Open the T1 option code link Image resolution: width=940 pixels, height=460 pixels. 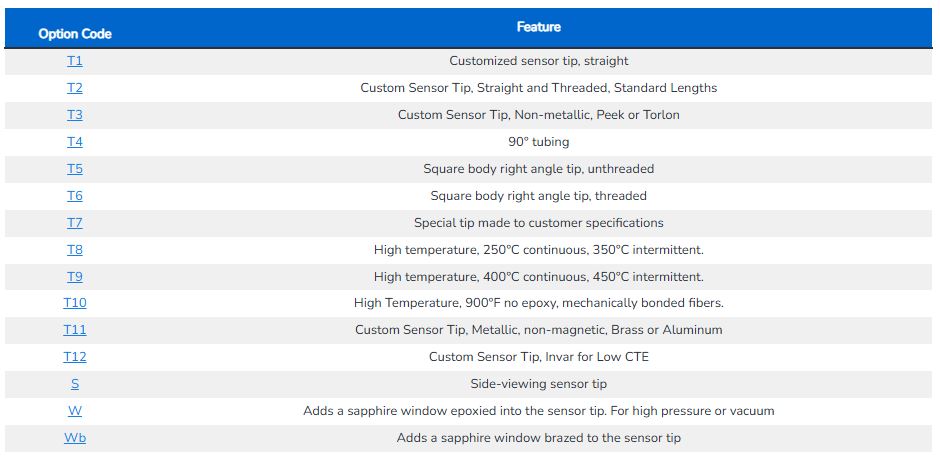click(x=75, y=61)
